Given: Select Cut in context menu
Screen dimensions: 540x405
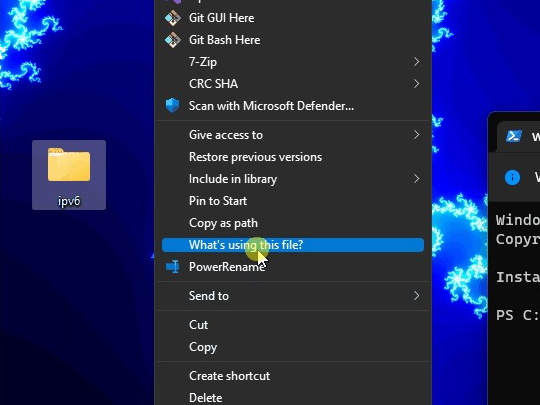Looking at the screenshot, I should (x=293, y=325).
